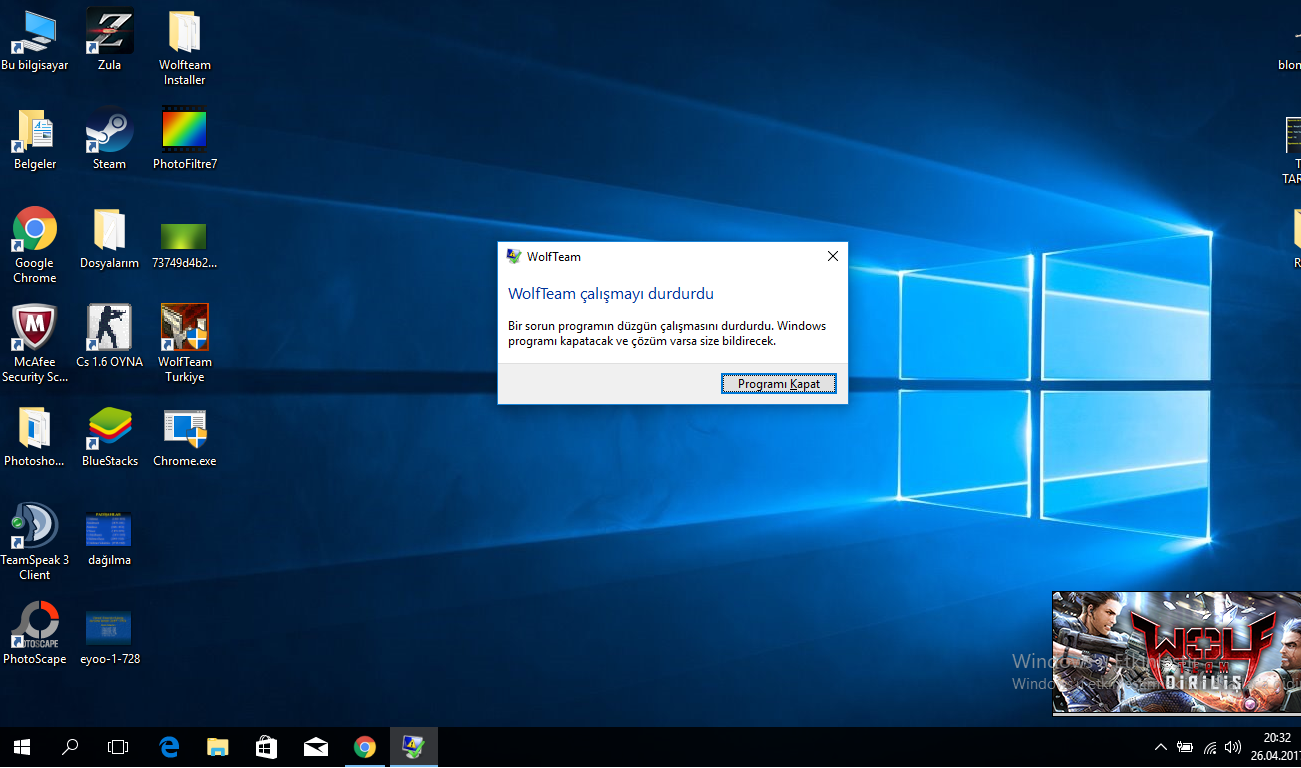Open the volume control tray icon
Viewport: 1301px width, 768px height.
click(1233, 747)
